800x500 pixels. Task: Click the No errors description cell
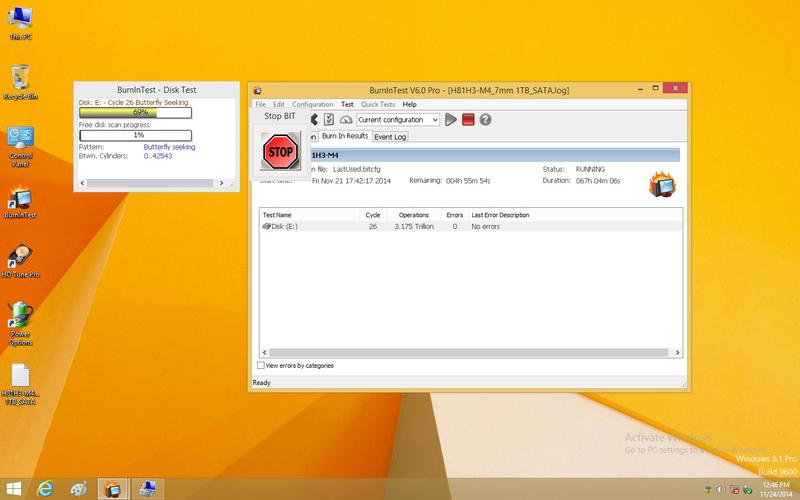click(x=485, y=226)
